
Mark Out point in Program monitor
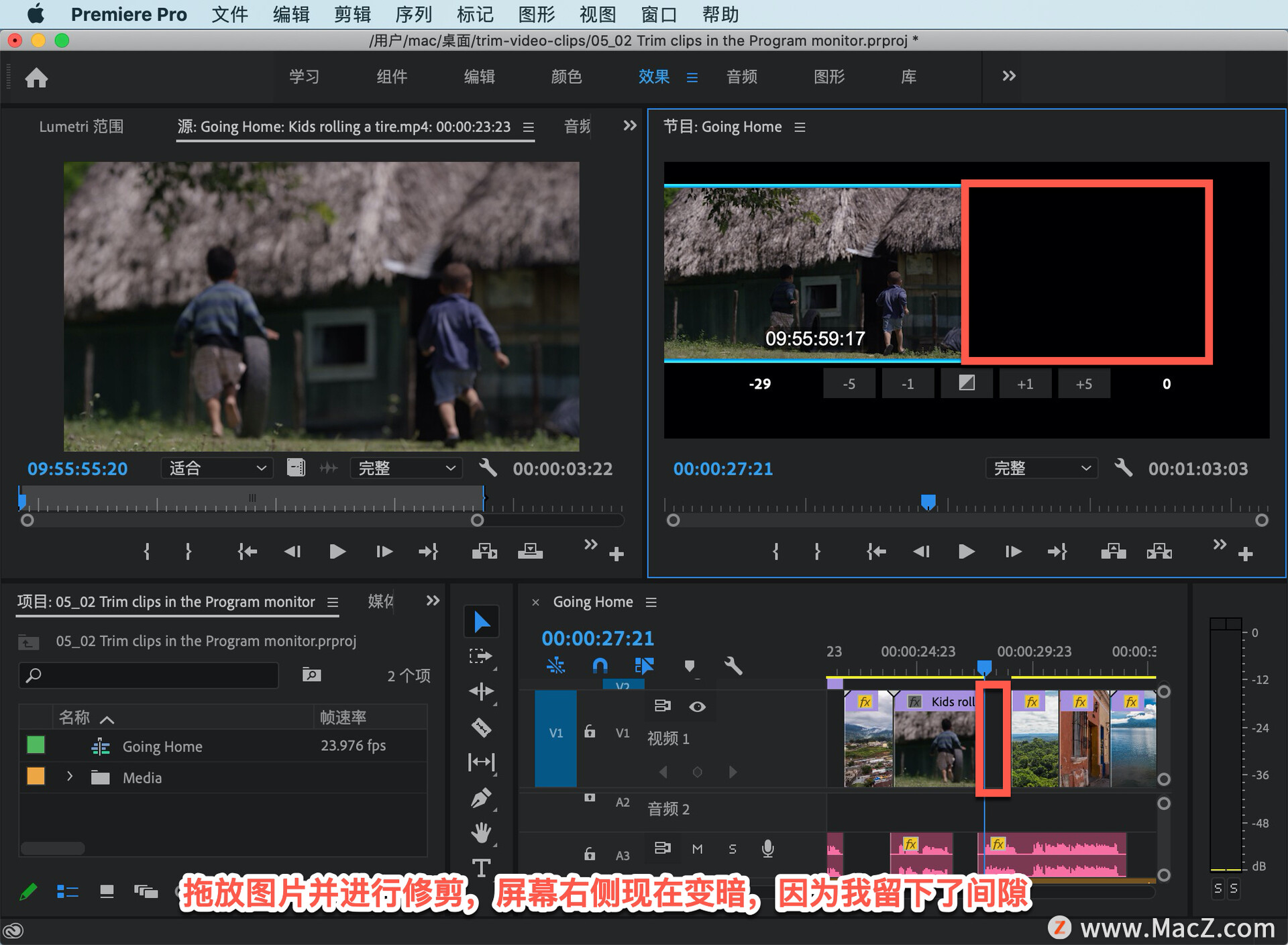tap(817, 552)
